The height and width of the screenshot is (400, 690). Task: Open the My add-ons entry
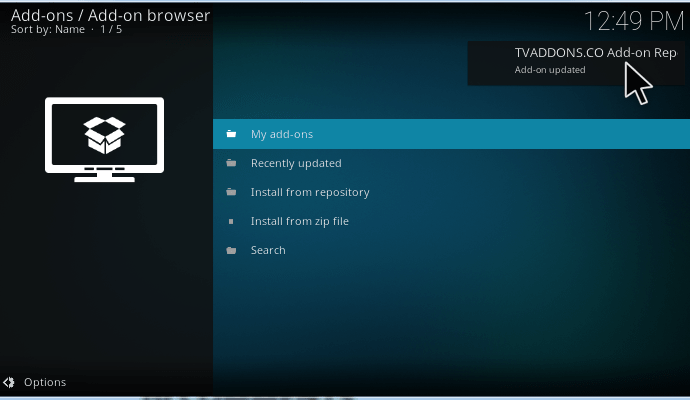click(x=451, y=134)
